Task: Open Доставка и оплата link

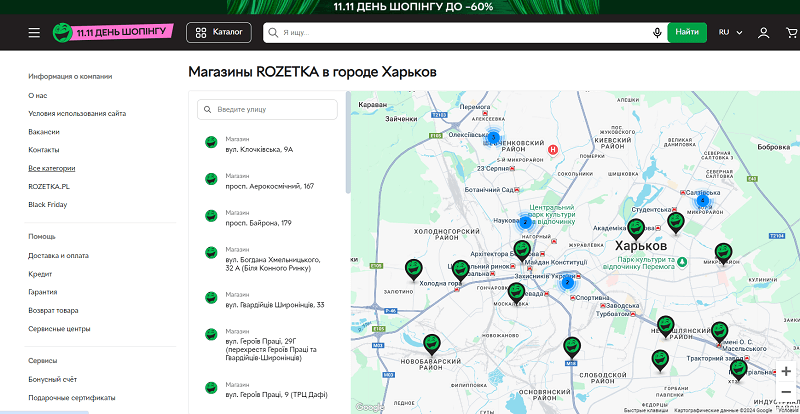Action: (58, 256)
